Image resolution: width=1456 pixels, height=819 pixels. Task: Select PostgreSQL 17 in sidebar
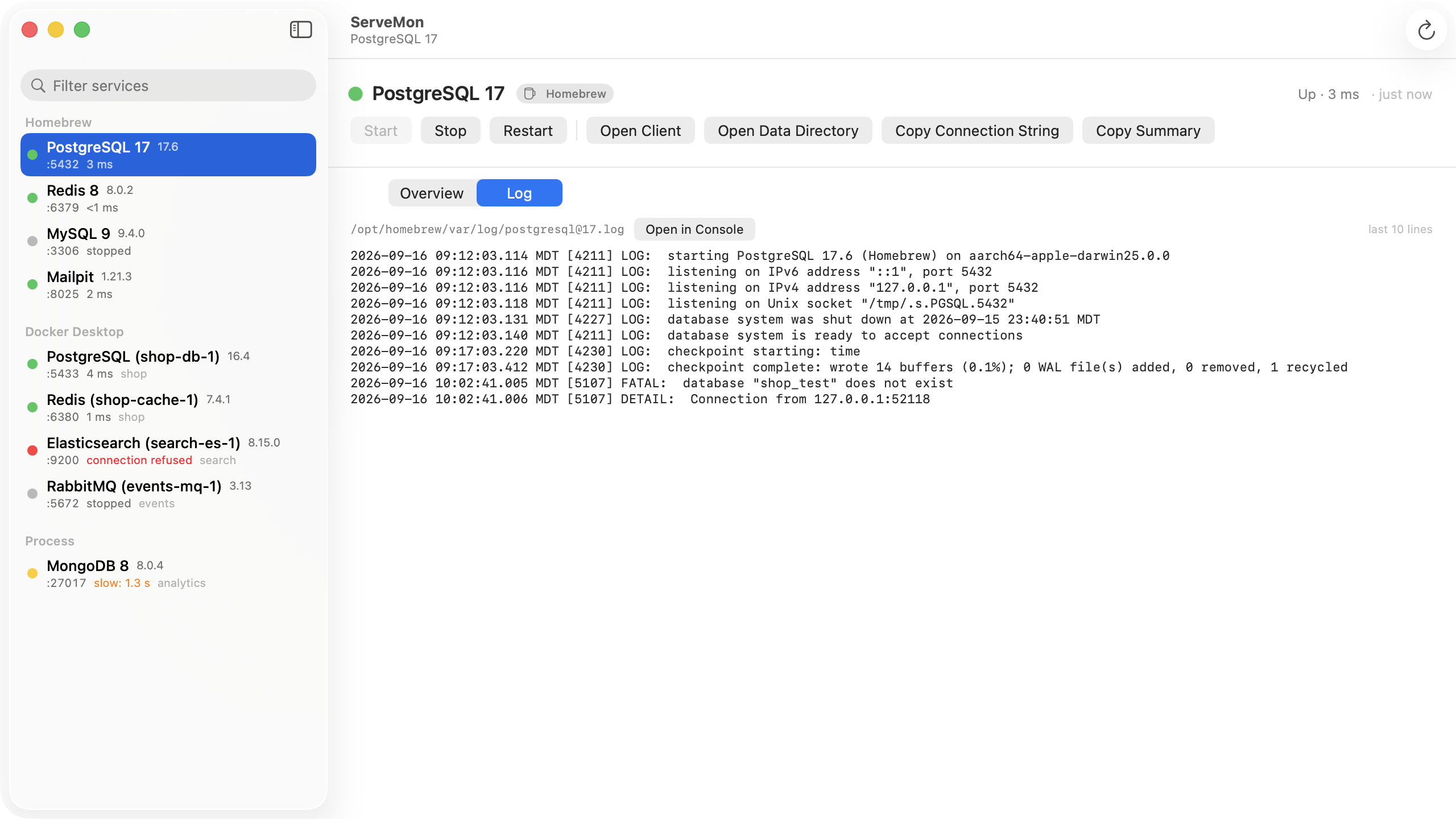point(168,155)
